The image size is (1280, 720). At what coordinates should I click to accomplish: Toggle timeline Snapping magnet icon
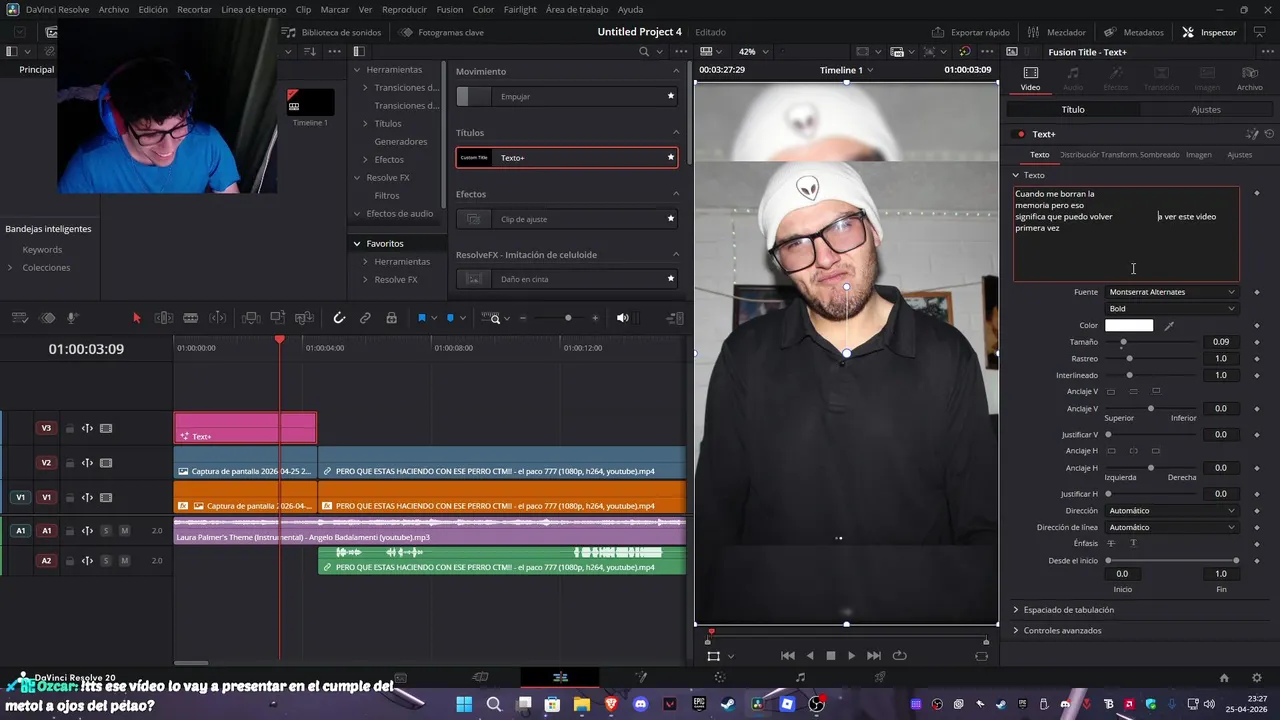(339, 318)
